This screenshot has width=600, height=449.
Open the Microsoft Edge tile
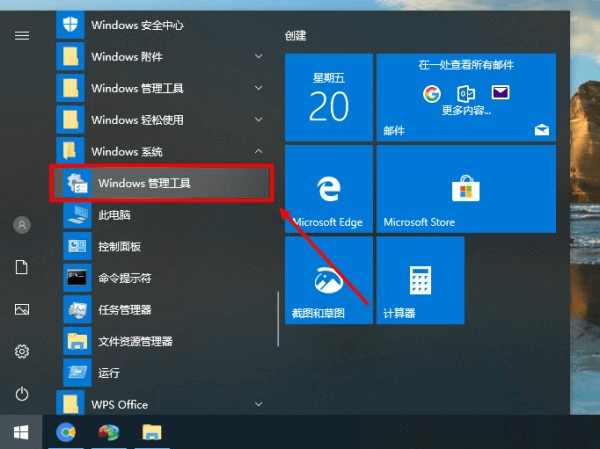(x=329, y=189)
